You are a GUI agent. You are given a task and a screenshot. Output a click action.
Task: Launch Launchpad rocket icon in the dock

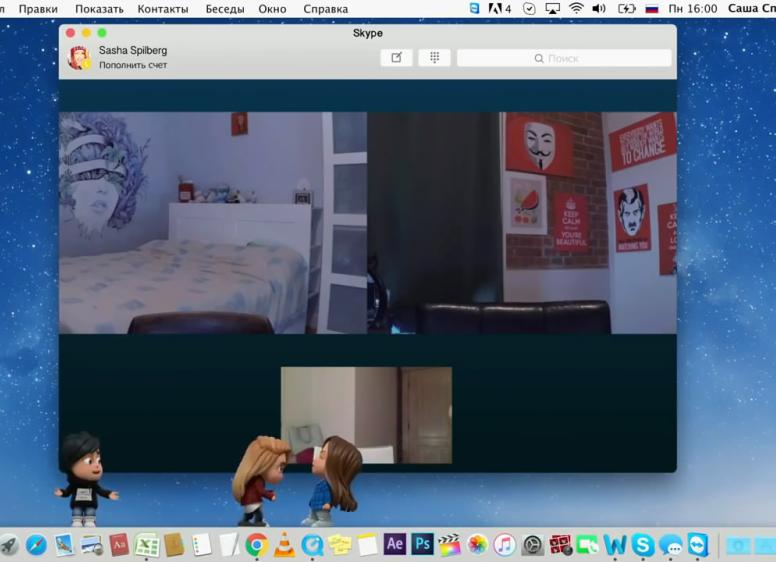tap(8, 545)
